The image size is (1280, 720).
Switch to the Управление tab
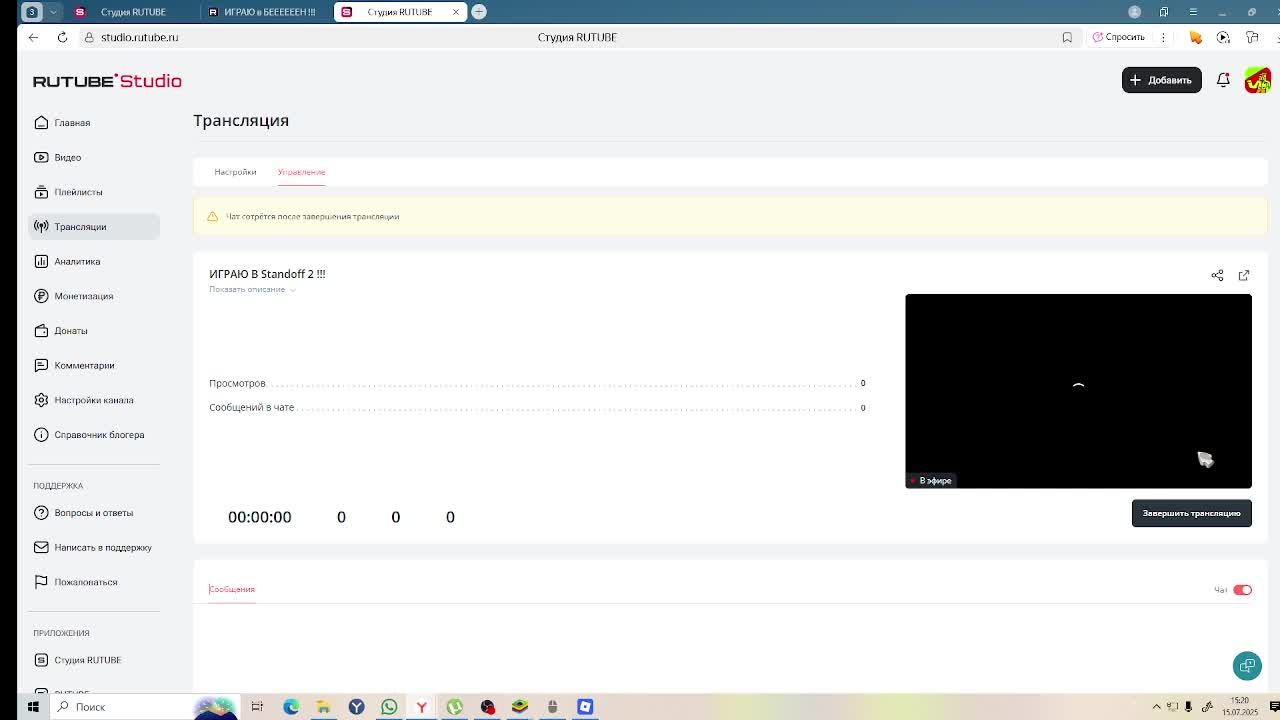(301, 172)
